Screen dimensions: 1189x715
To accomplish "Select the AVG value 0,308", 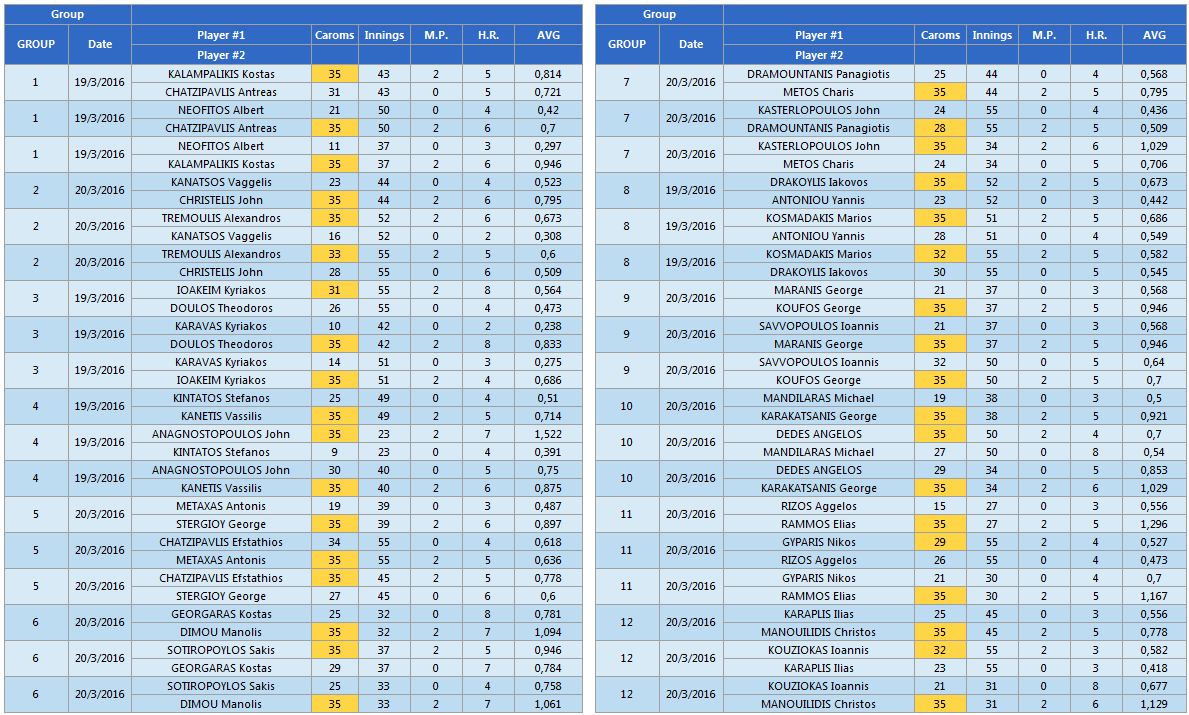I will click(x=547, y=236).
